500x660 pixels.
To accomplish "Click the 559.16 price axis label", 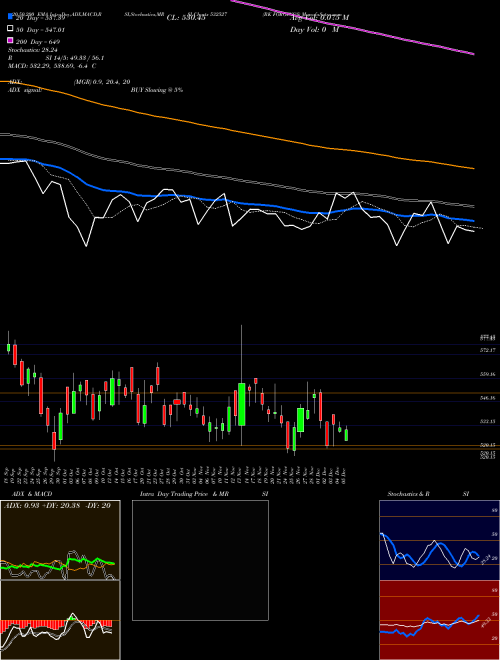I will [x=488, y=374].
